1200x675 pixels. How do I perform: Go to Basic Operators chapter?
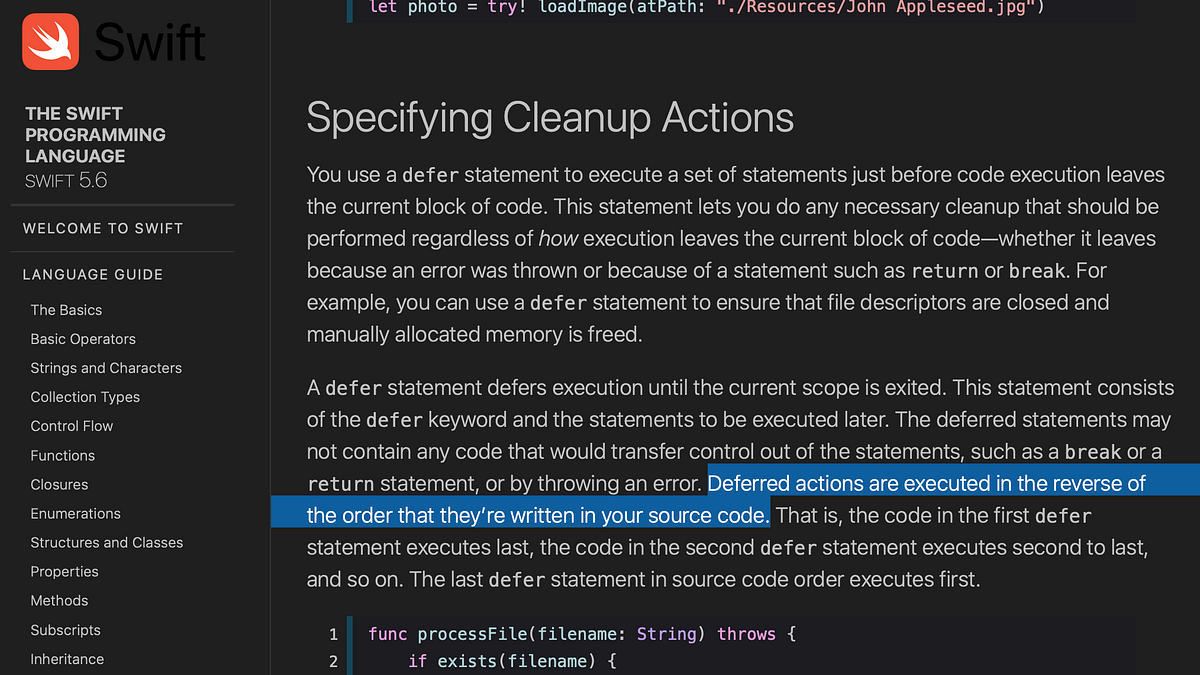(83, 339)
